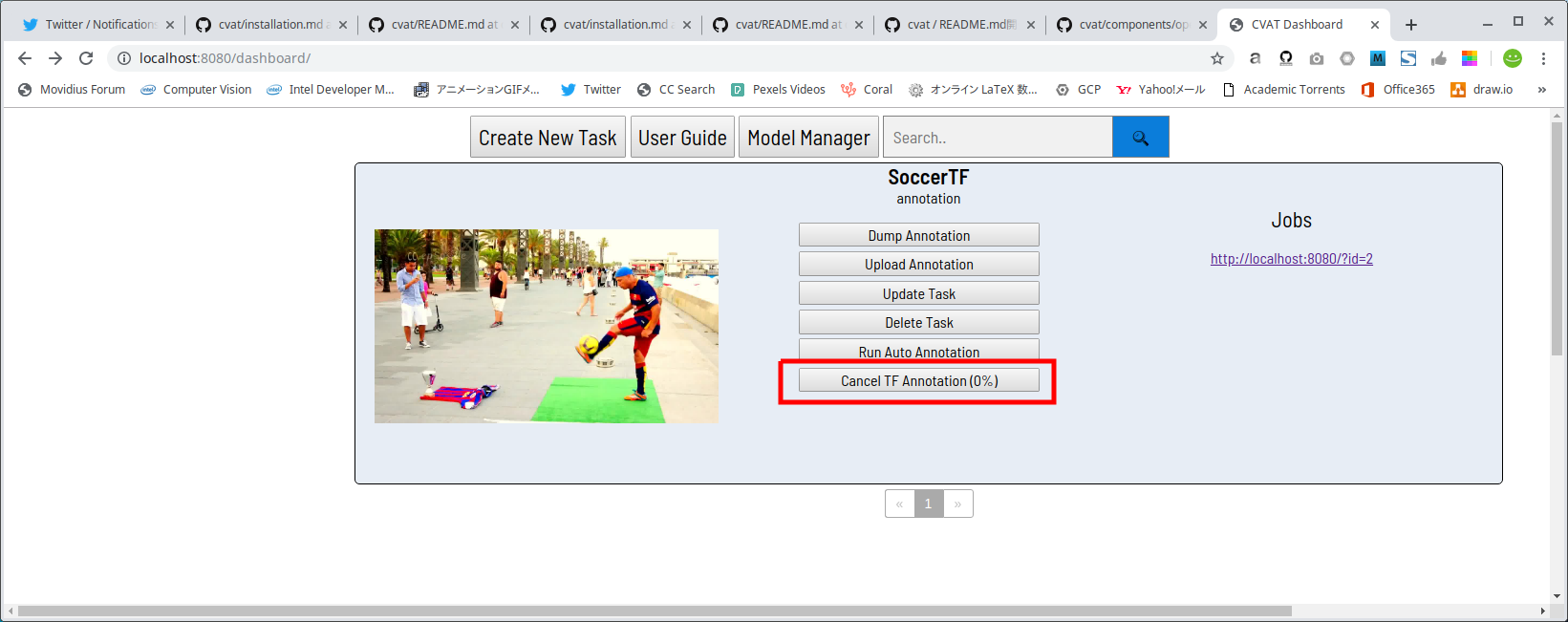Go to previous page with « pagination
This screenshot has height=622, width=1568.
point(899,504)
